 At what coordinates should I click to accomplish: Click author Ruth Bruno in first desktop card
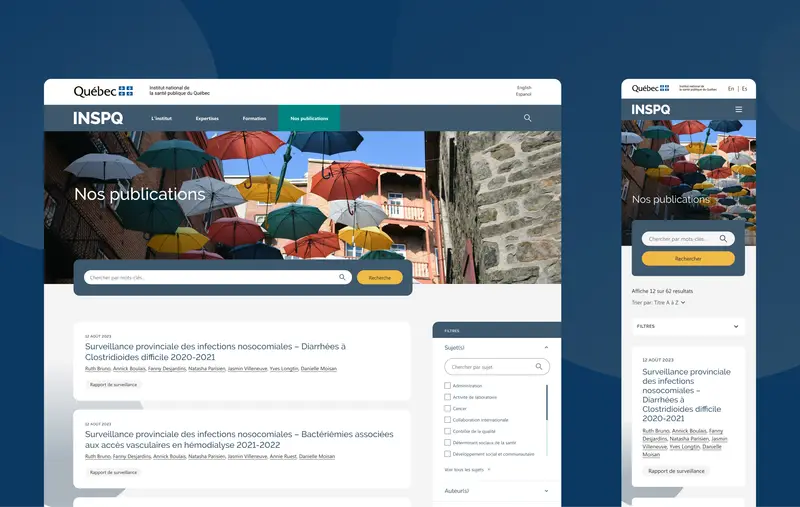coord(97,368)
